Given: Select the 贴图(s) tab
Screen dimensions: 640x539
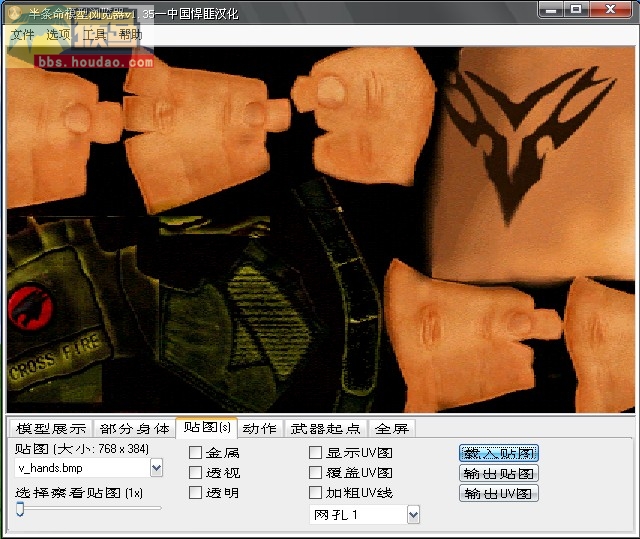Looking at the screenshot, I should pyautogui.click(x=207, y=427).
